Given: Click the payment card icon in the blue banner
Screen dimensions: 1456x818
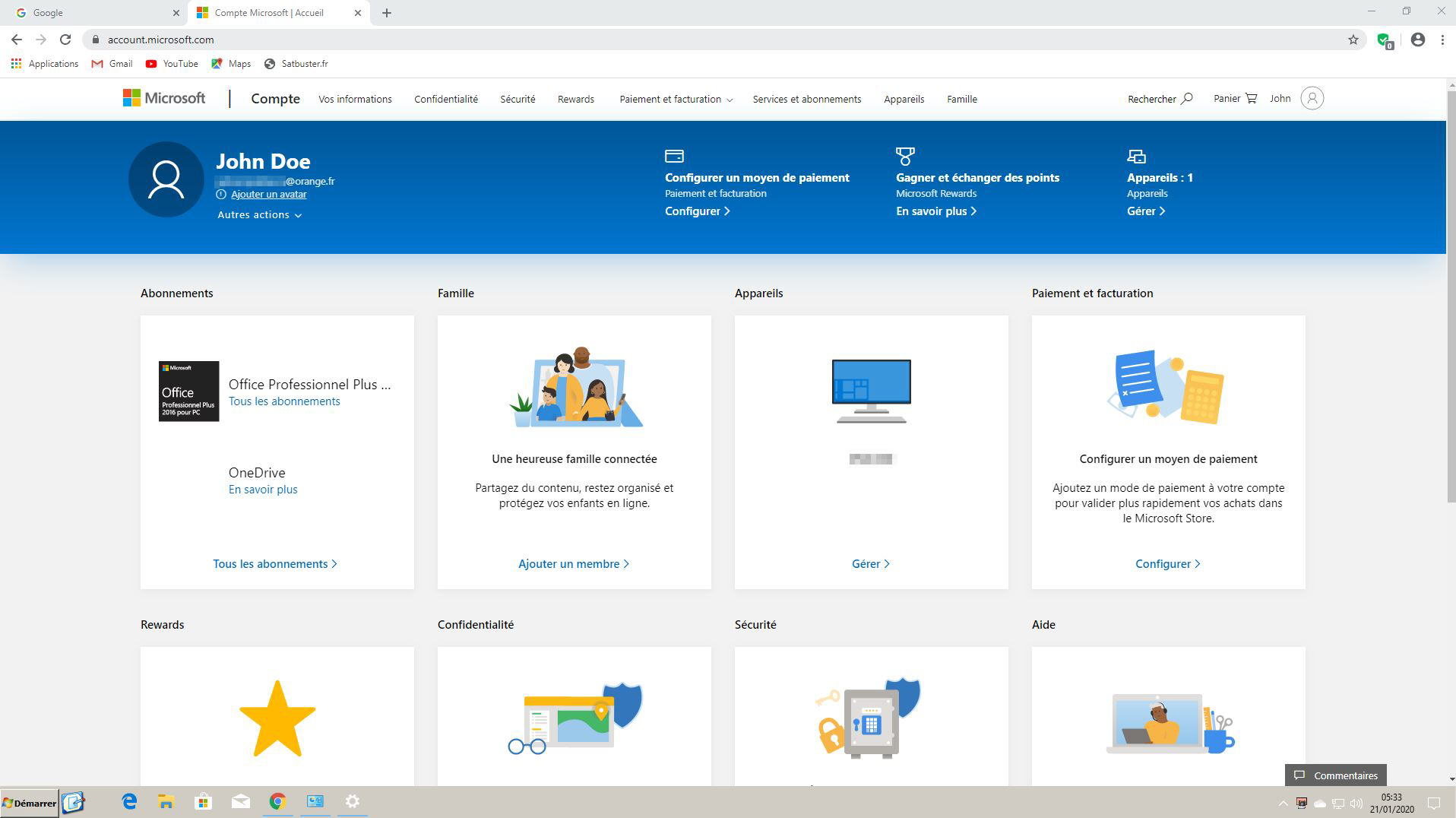Looking at the screenshot, I should [x=674, y=156].
